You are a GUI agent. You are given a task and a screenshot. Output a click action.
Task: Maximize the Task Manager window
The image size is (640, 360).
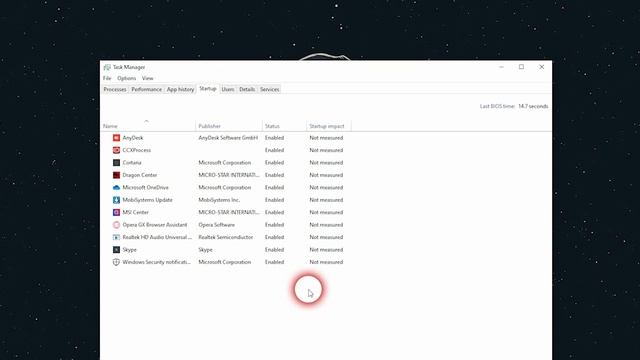(x=521, y=67)
